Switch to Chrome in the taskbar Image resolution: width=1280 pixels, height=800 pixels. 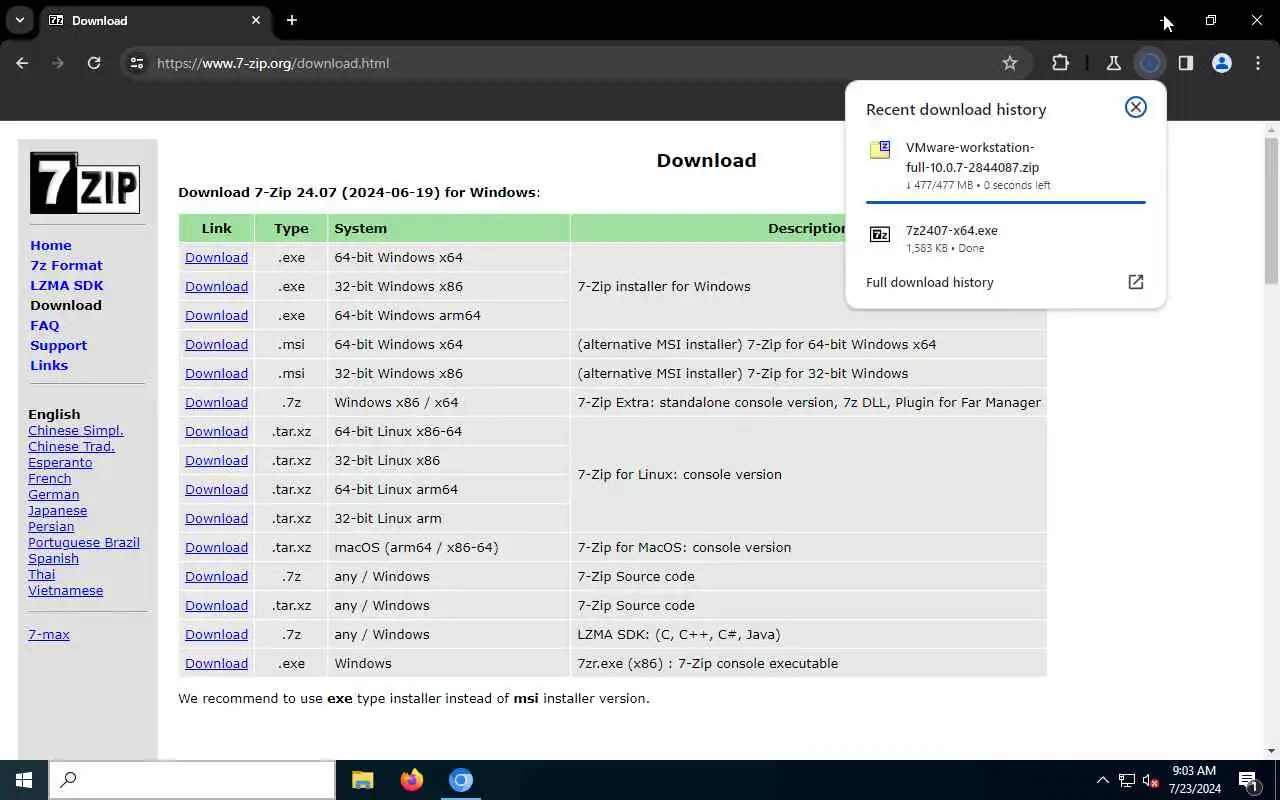coord(460,780)
